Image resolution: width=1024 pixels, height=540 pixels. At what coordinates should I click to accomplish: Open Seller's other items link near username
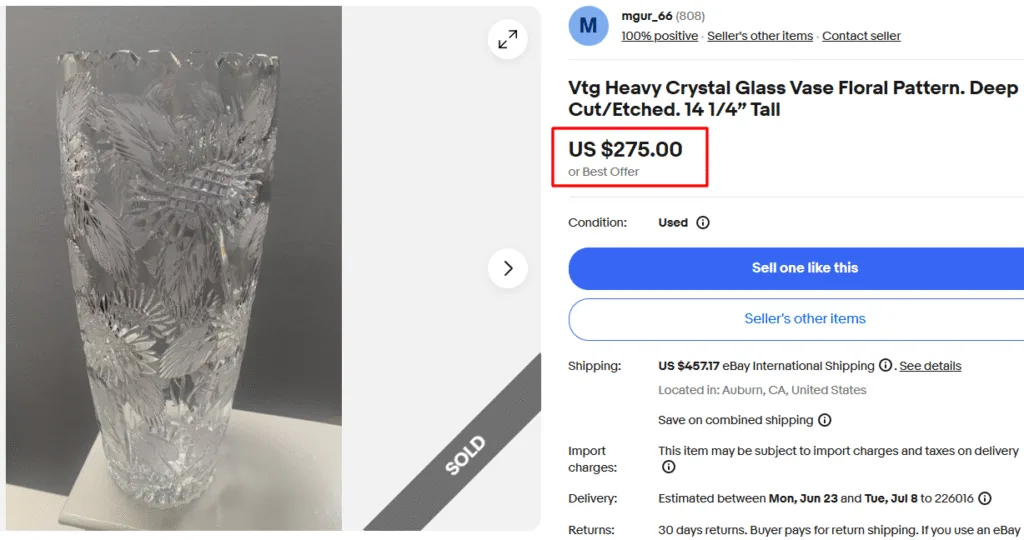pyautogui.click(x=760, y=36)
